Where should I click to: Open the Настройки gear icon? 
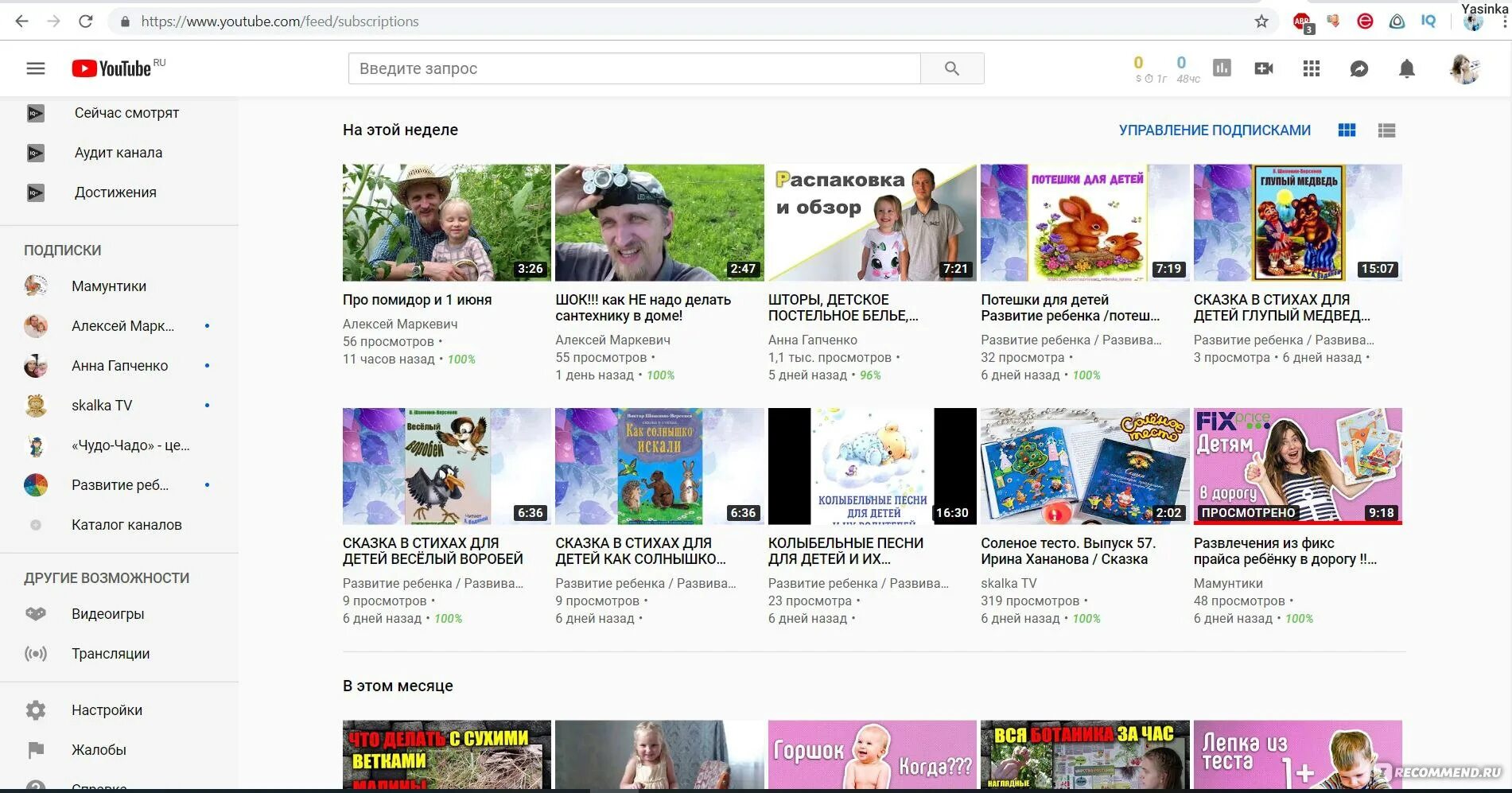[x=36, y=710]
